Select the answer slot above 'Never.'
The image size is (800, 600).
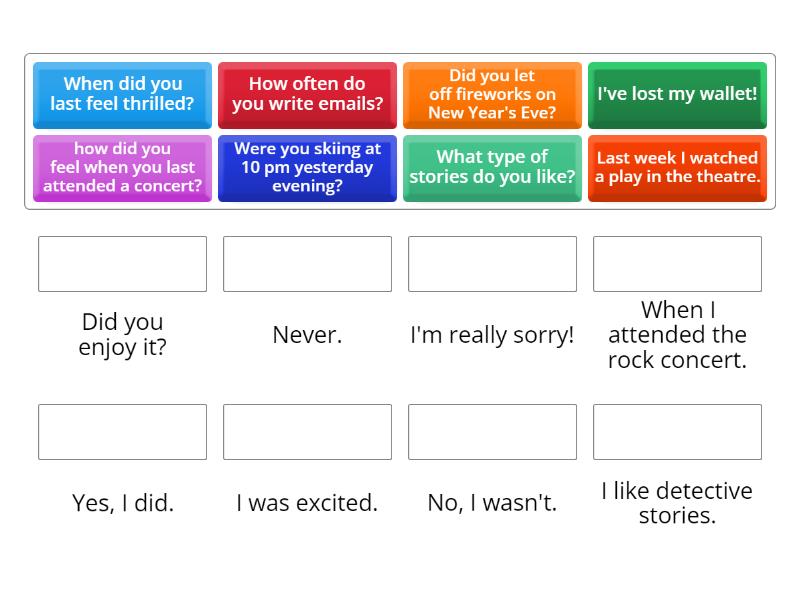(307, 264)
